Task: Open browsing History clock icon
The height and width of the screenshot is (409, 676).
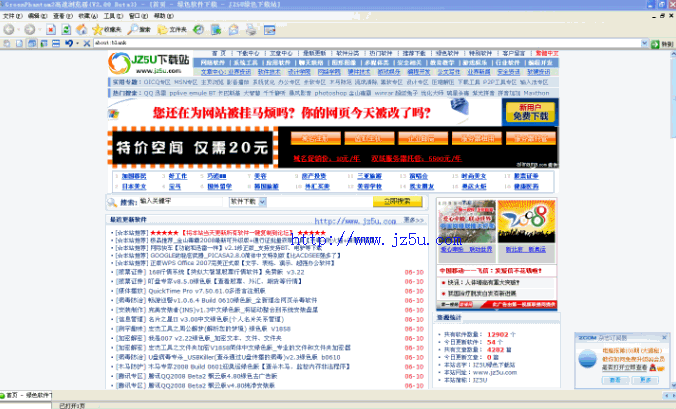Action: click(198, 29)
